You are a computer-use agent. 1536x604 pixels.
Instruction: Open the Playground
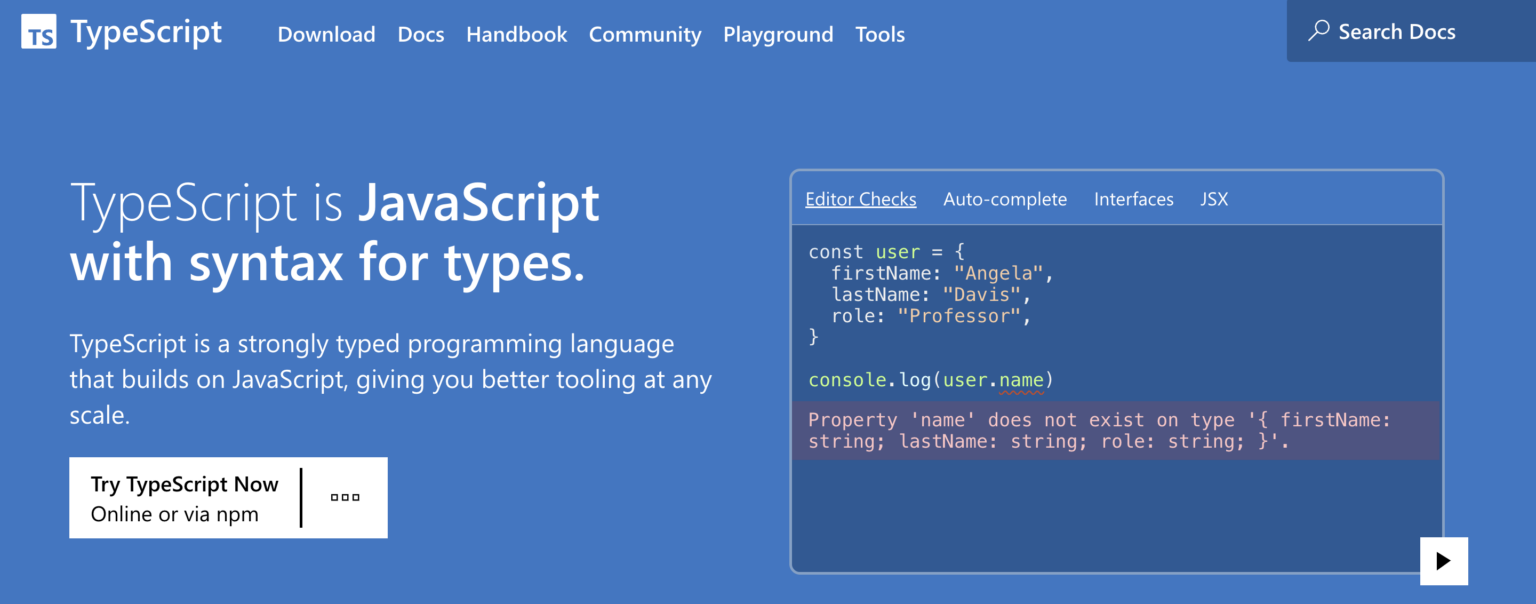coord(778,34)
